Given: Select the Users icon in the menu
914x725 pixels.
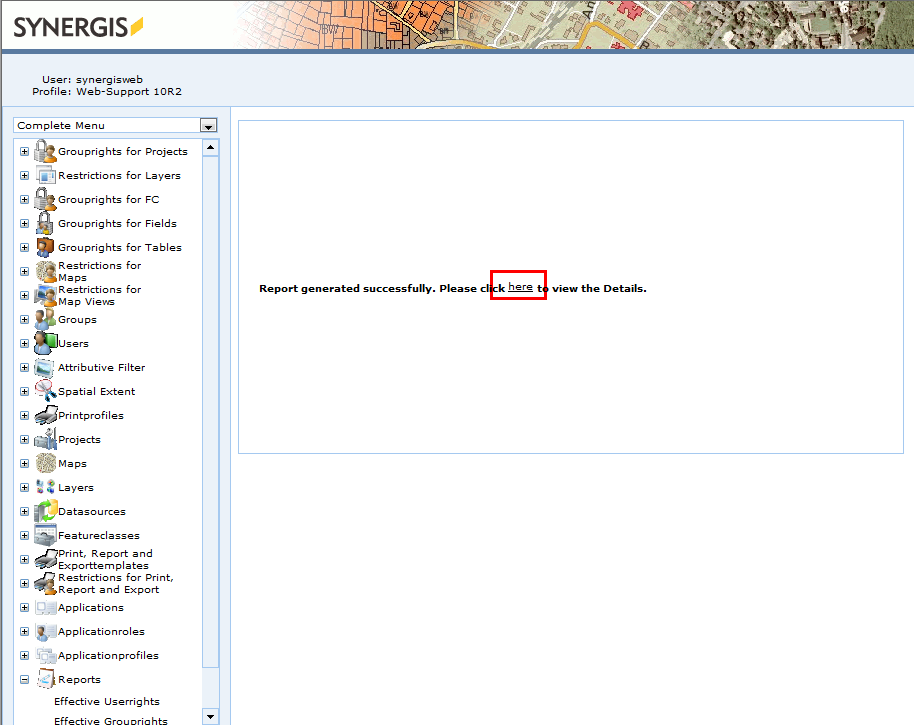Looking at the screenshot, I should (45, 342).
